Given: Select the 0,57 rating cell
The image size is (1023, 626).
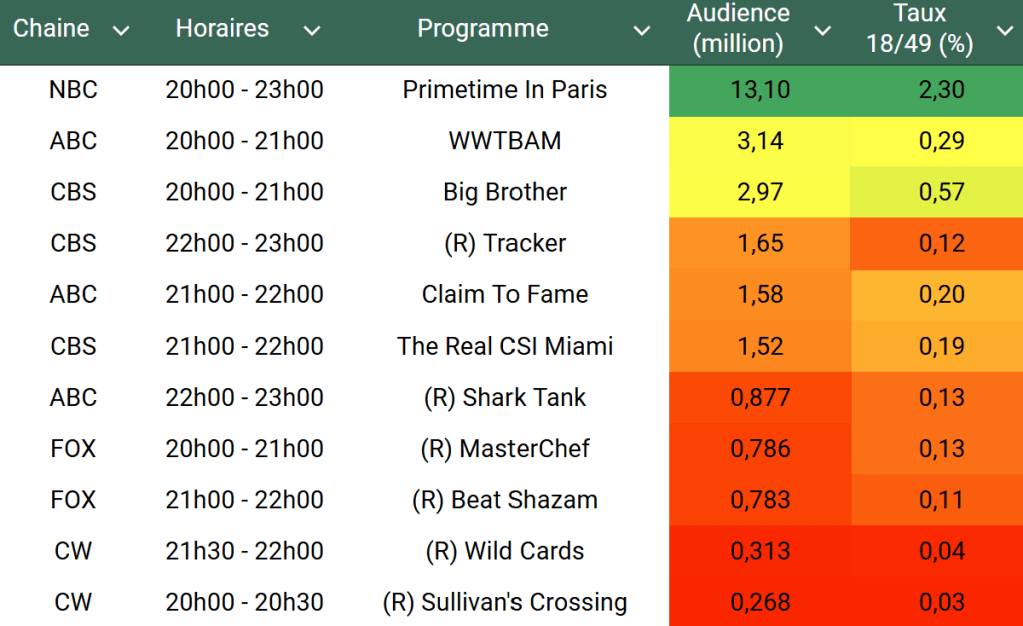Looking at the screenshot, I should tap(941, 192).
